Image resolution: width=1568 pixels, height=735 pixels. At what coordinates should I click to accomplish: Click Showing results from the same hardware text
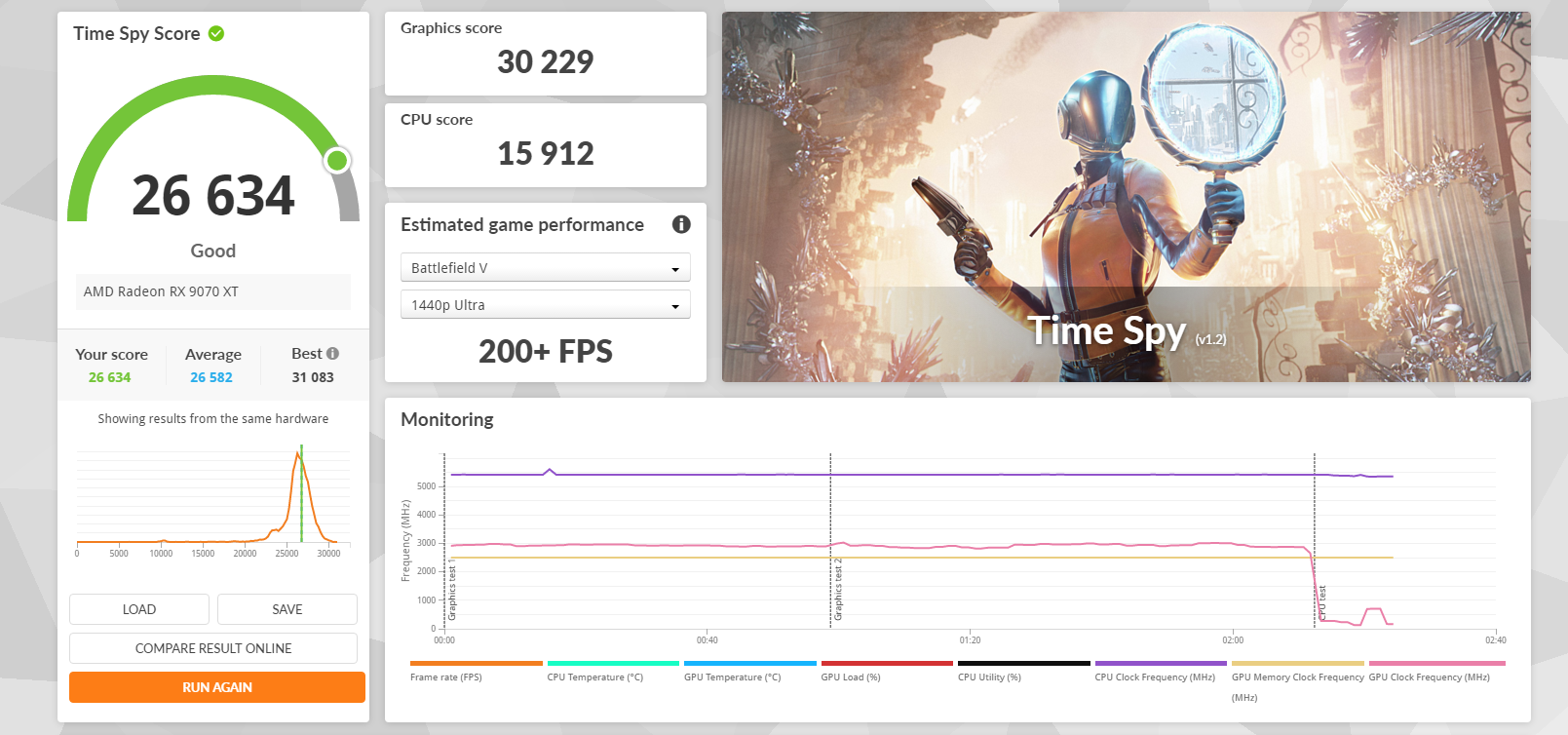[213, 419]
